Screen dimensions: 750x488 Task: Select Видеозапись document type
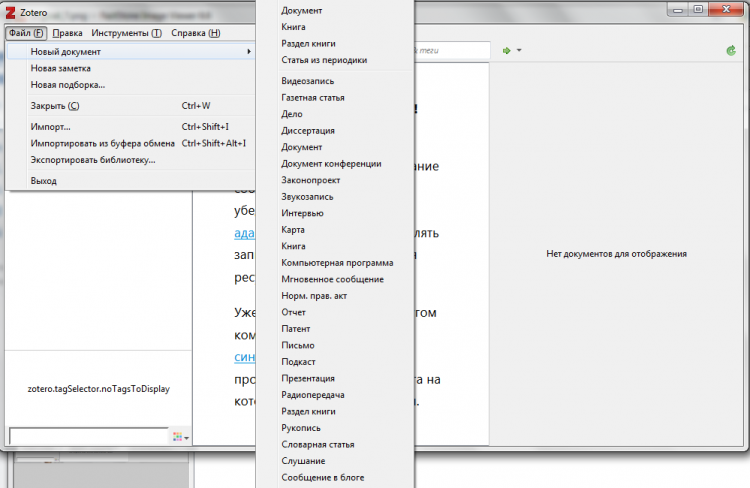308,81
